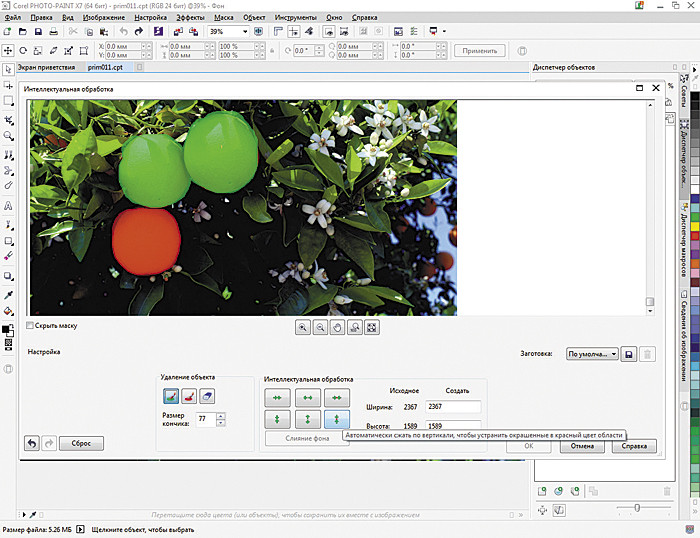Click the zoom out magnifier below preview
Image resolution: width=700 pixels, height=538 pixels.
pos(320,327)
